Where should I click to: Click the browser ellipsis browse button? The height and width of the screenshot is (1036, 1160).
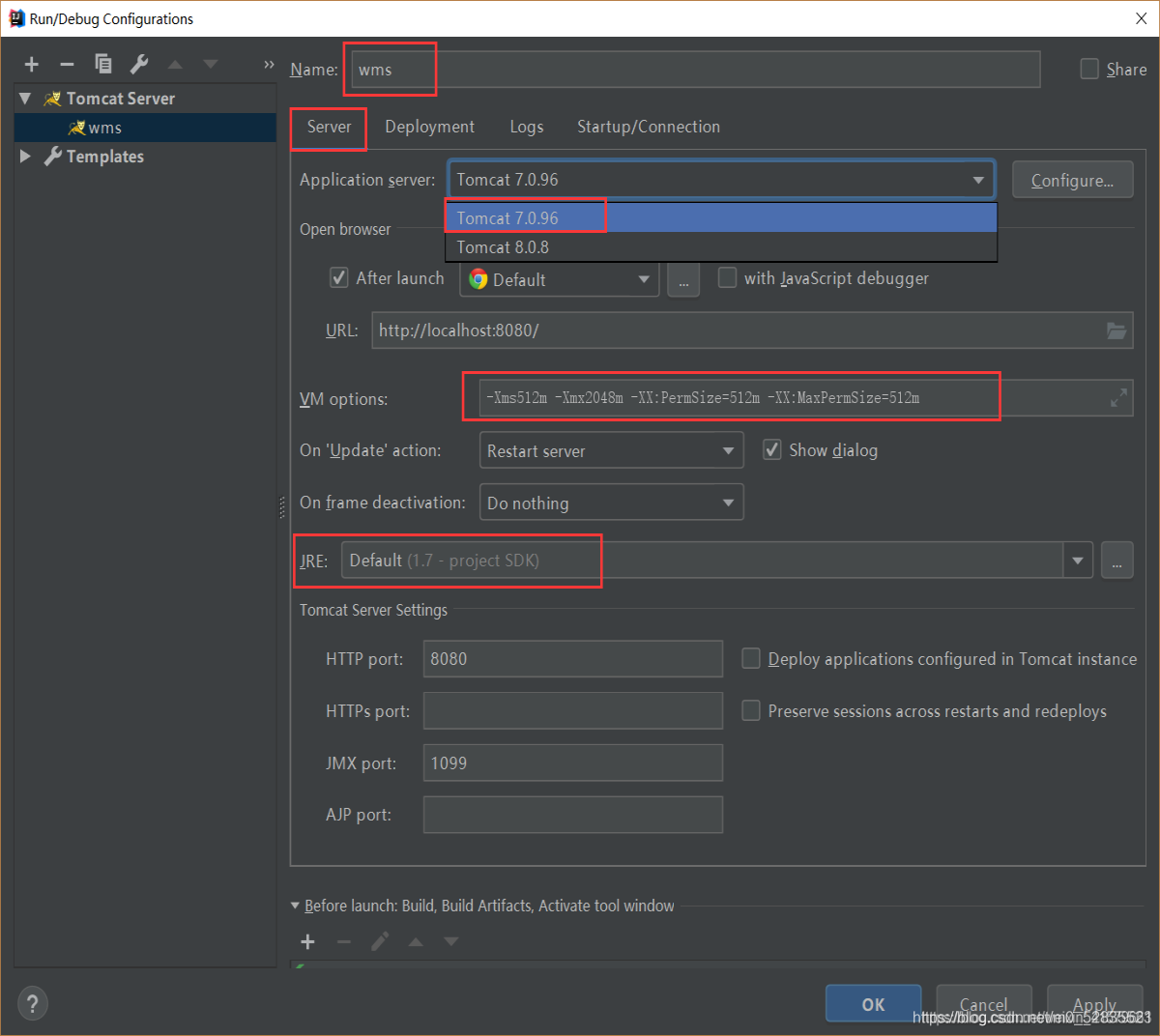pos(683,279)
